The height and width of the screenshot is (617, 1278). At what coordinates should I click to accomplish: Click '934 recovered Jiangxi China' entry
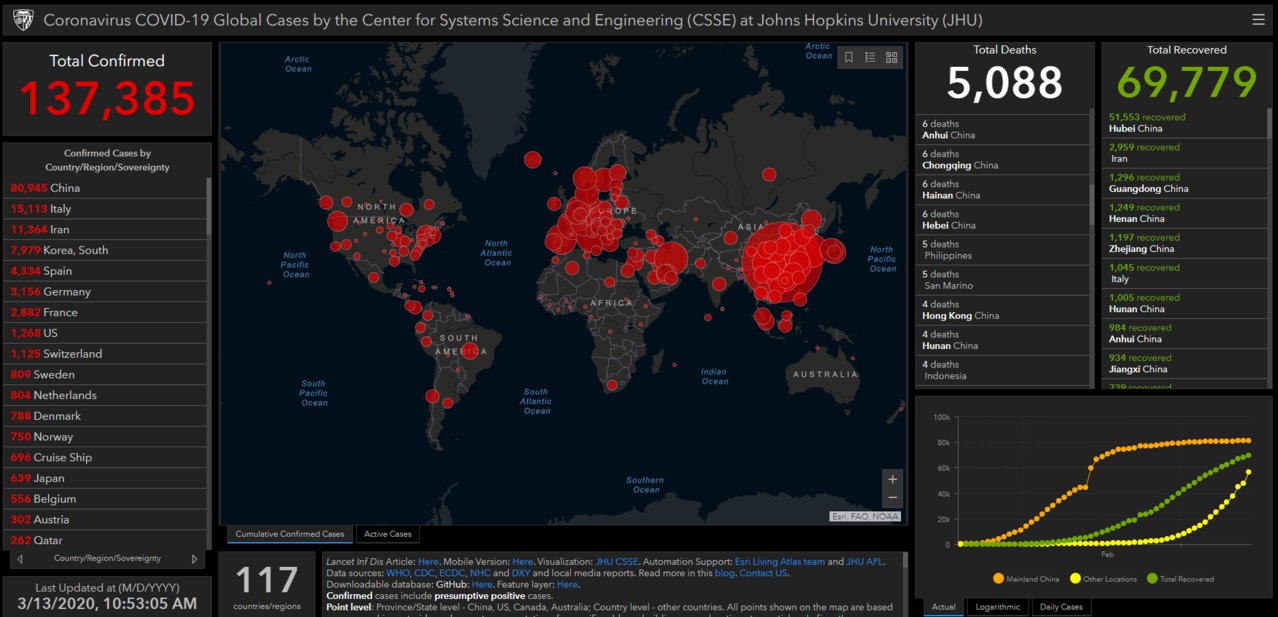pos(1184,363)
